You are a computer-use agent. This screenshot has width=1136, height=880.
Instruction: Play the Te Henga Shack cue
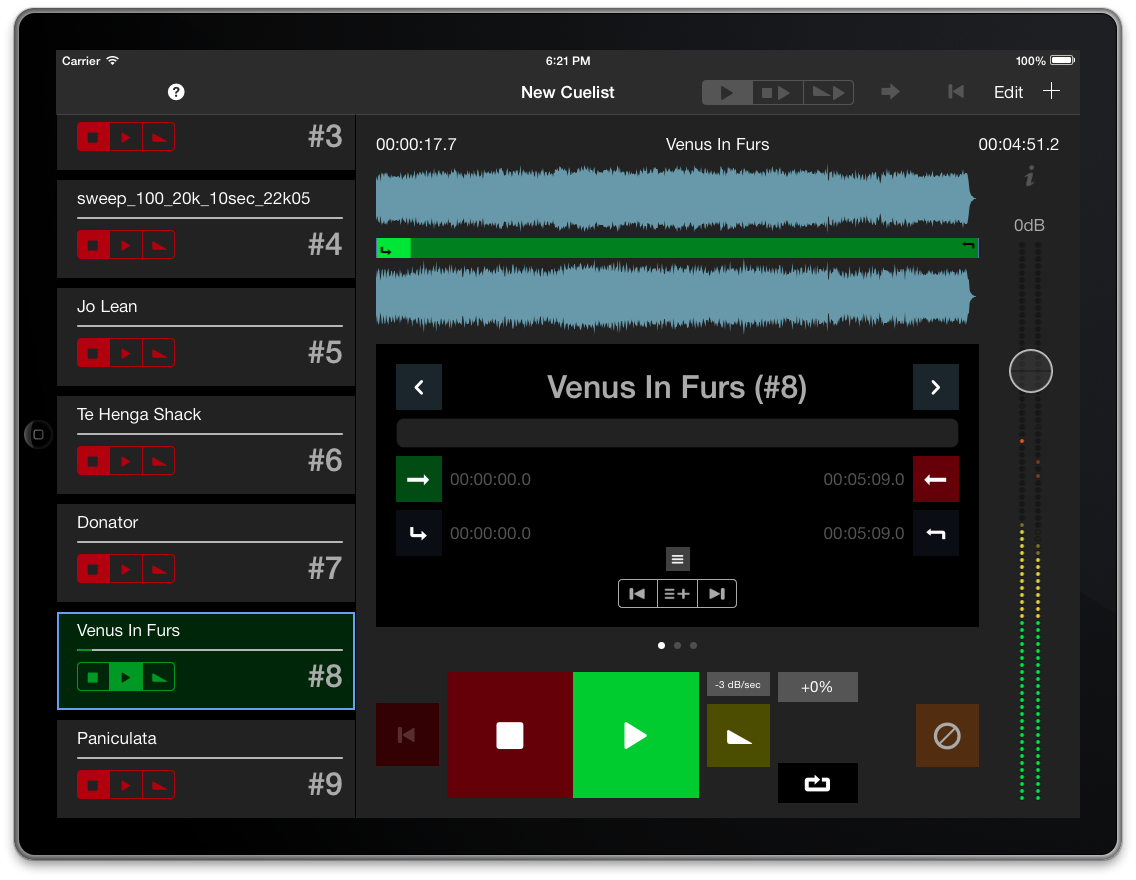coord(126,461)
